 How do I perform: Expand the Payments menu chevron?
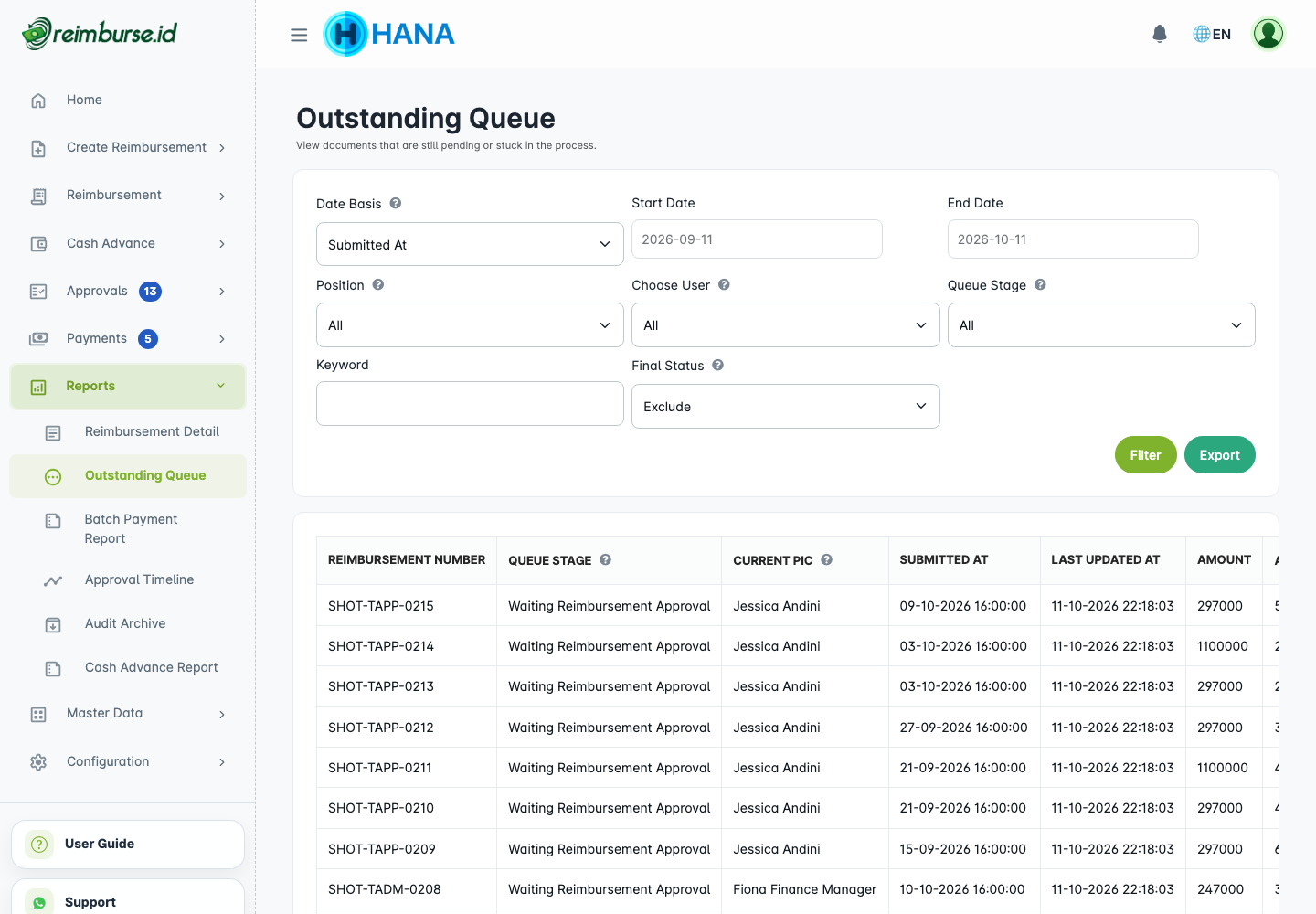(222, 339)
